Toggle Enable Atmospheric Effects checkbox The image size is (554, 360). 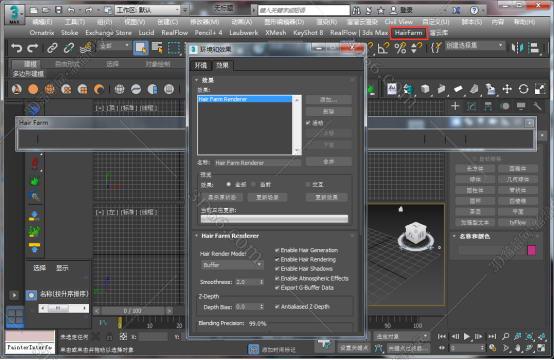(277, 278)
